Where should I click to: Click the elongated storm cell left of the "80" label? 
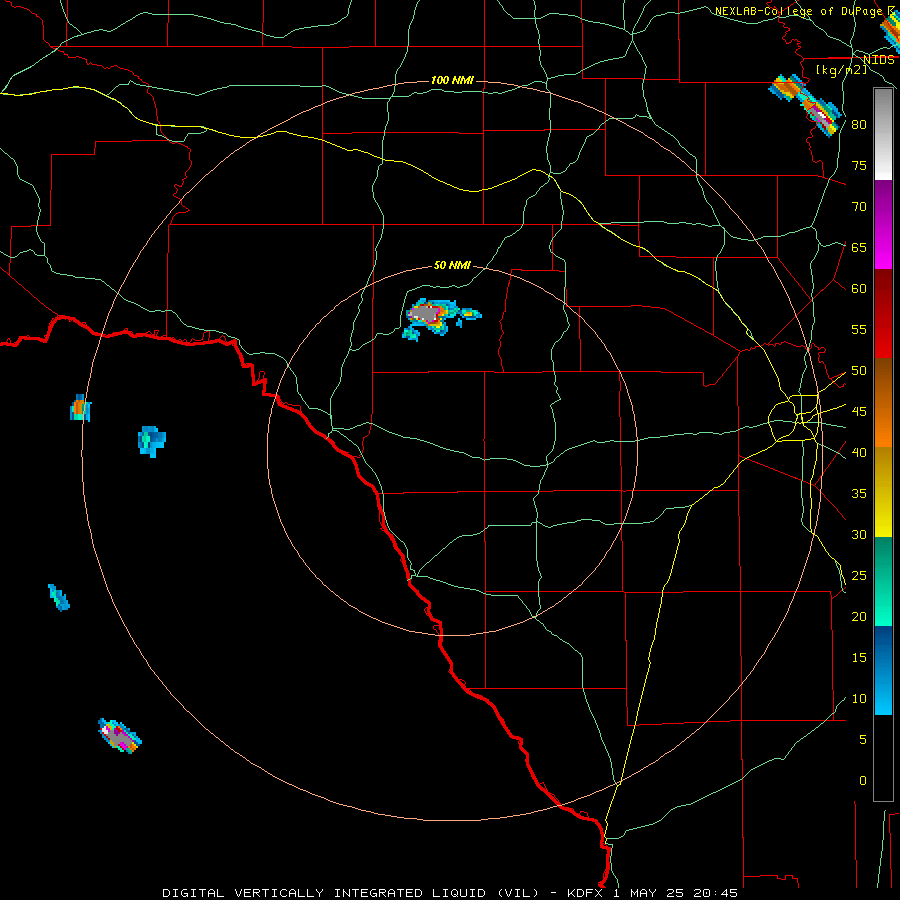806,104
